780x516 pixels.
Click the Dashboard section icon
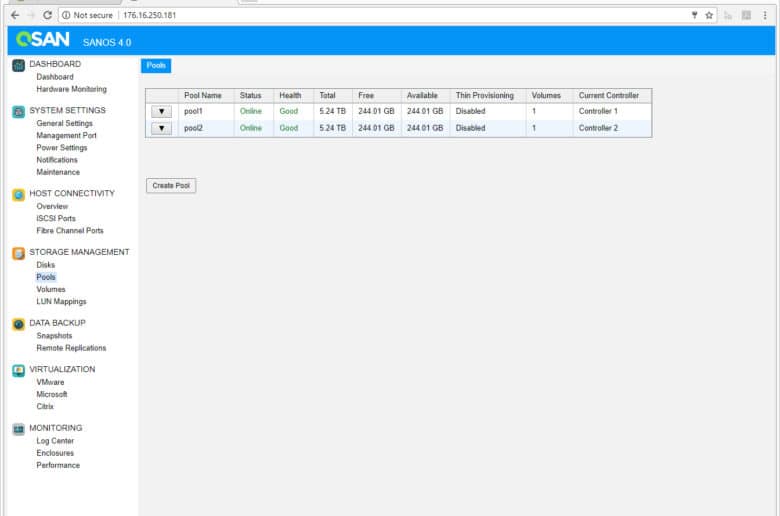18,66
